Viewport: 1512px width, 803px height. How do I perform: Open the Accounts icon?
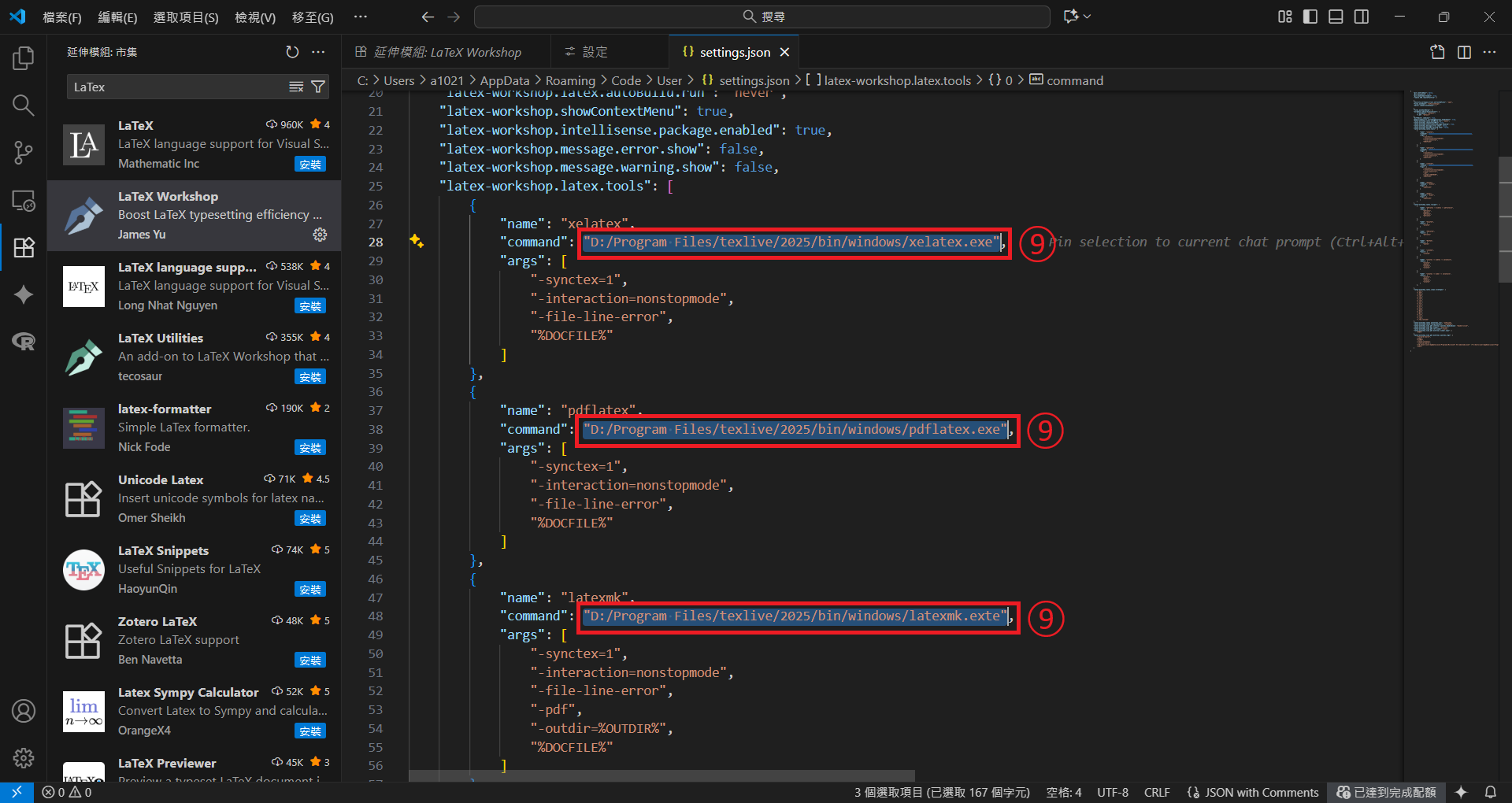pyautogui.click(x=24, y=711)
